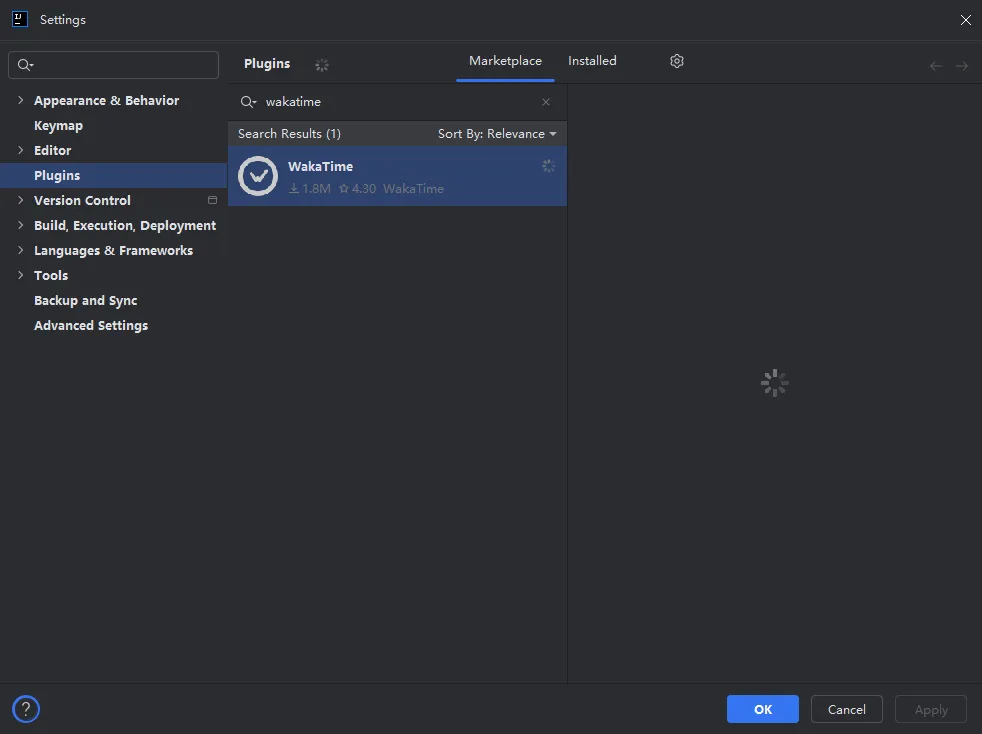Open the help question mark icon

click(26, 709)
